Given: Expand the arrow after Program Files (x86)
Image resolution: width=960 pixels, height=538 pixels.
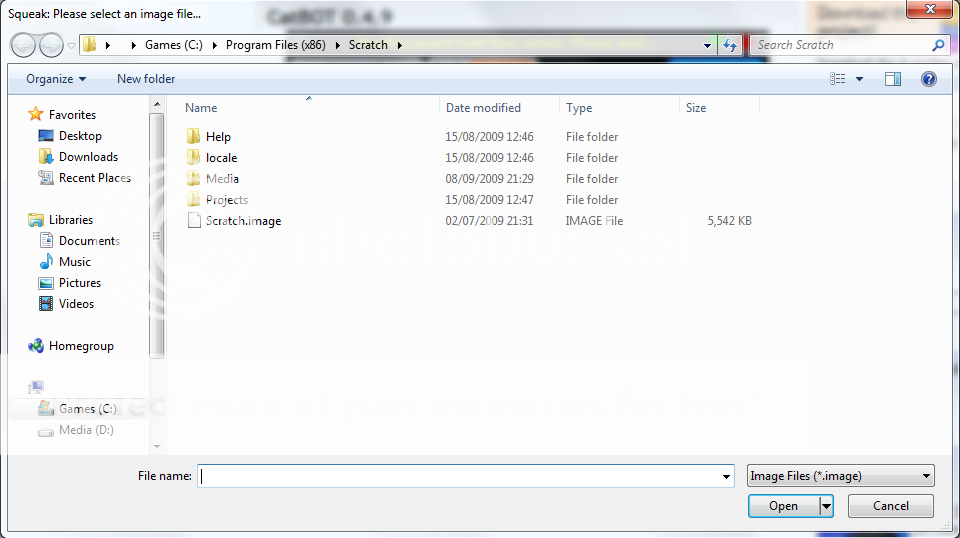Looking at the screenshot, I should (337, 45).
